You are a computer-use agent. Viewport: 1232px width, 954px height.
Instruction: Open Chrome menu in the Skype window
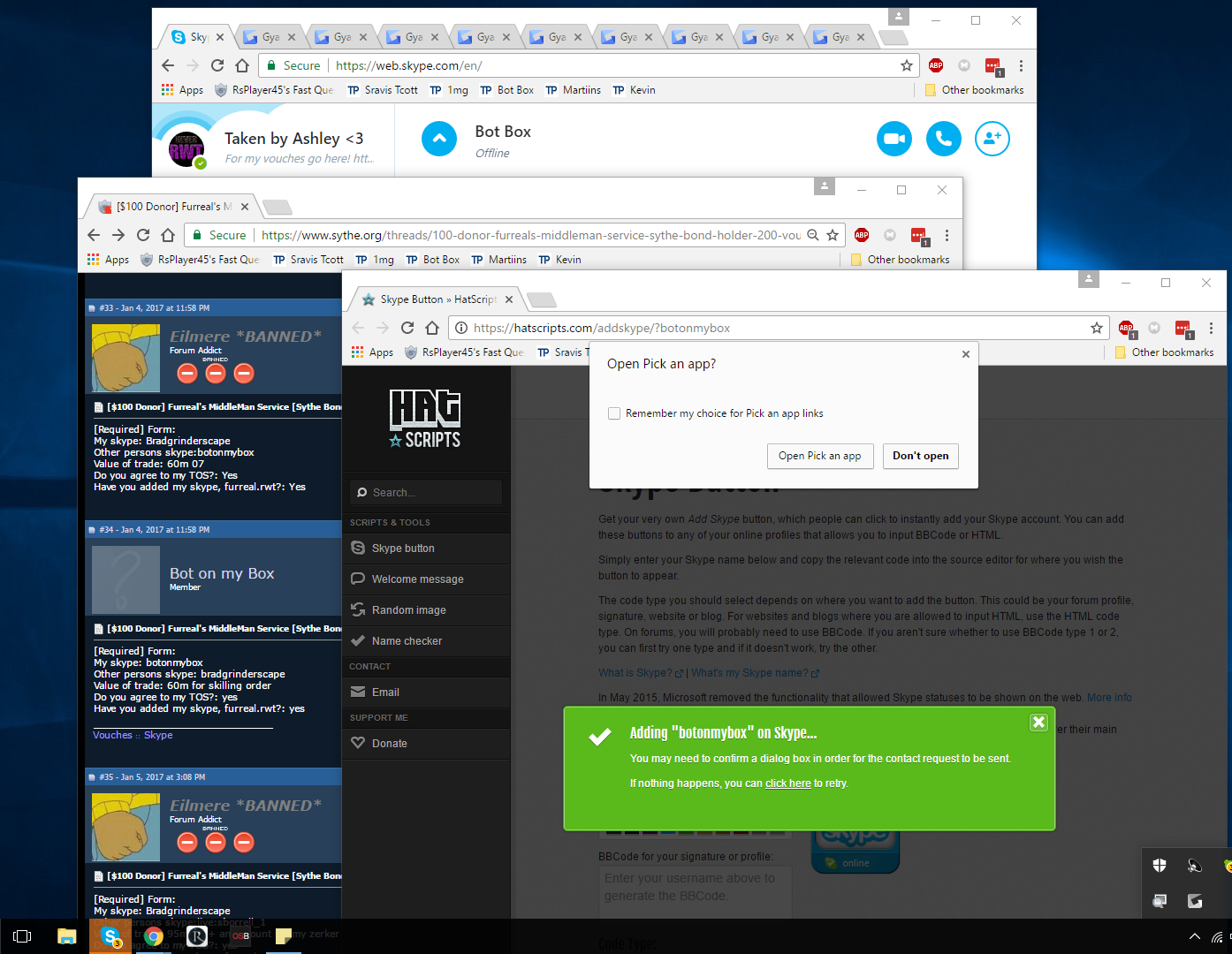[1021, 65]
